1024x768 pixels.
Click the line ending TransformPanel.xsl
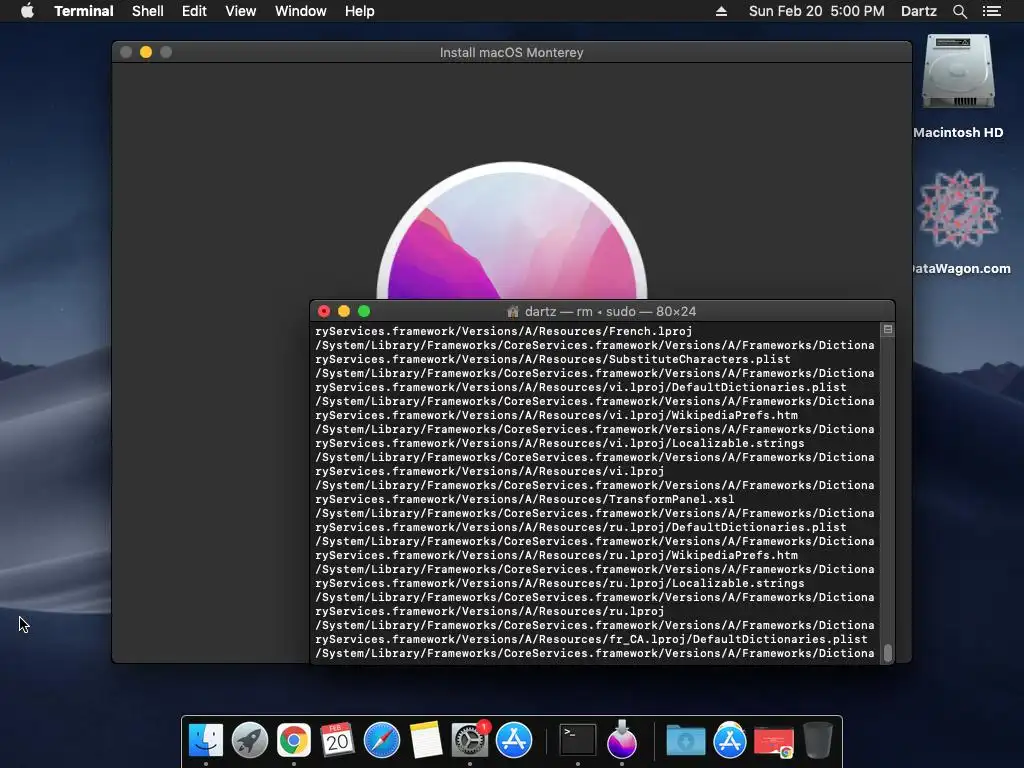click(x=524, y=500)
